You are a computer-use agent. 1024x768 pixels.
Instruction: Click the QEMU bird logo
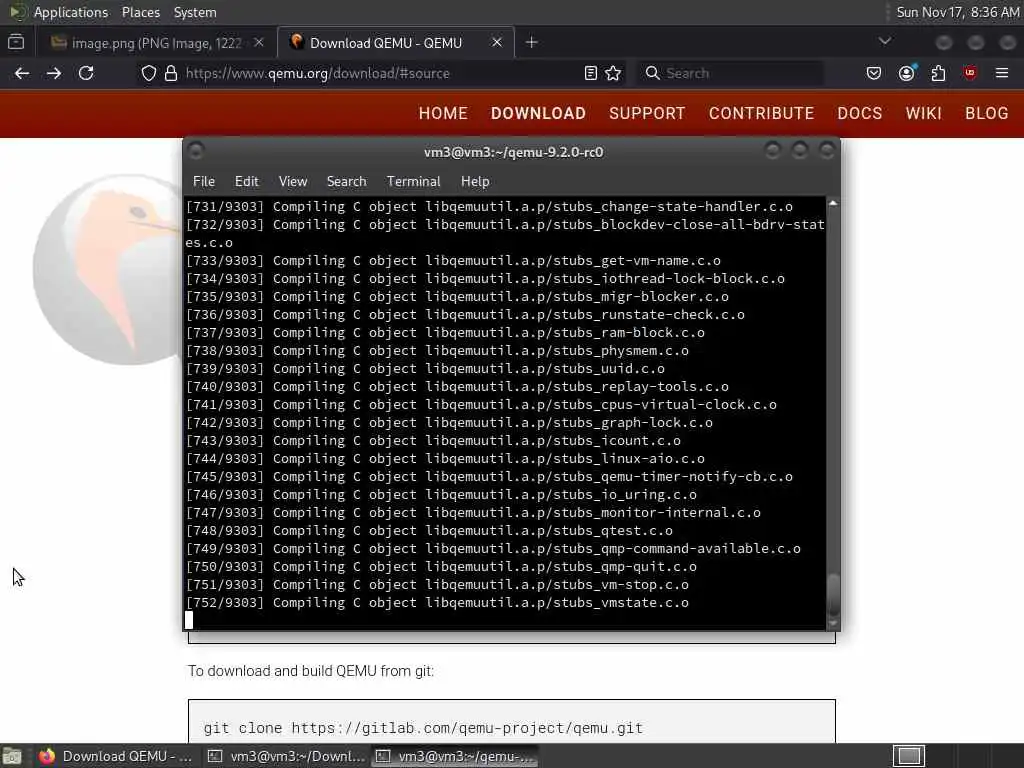point(108,269)
